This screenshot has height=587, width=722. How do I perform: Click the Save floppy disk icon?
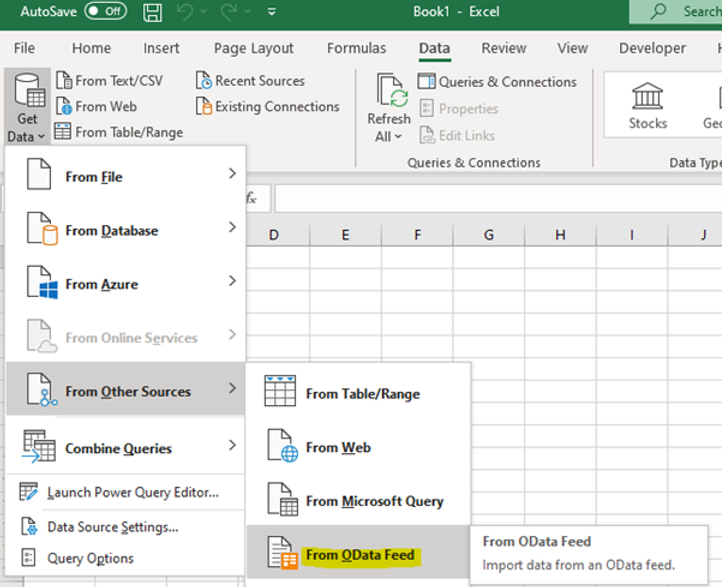[152, 12]
